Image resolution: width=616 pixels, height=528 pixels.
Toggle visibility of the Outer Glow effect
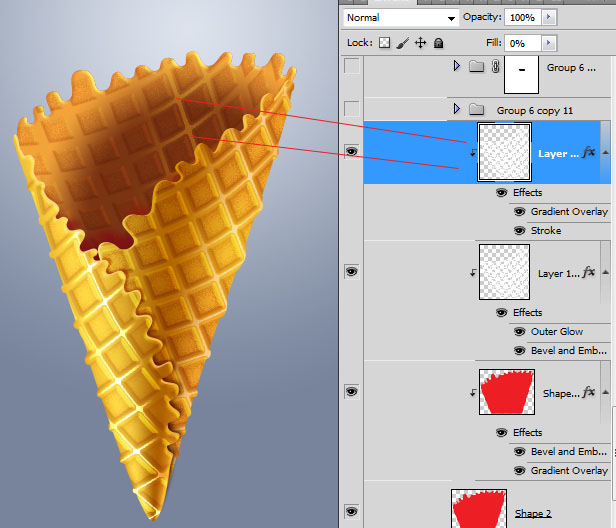(x=519, y=332)
